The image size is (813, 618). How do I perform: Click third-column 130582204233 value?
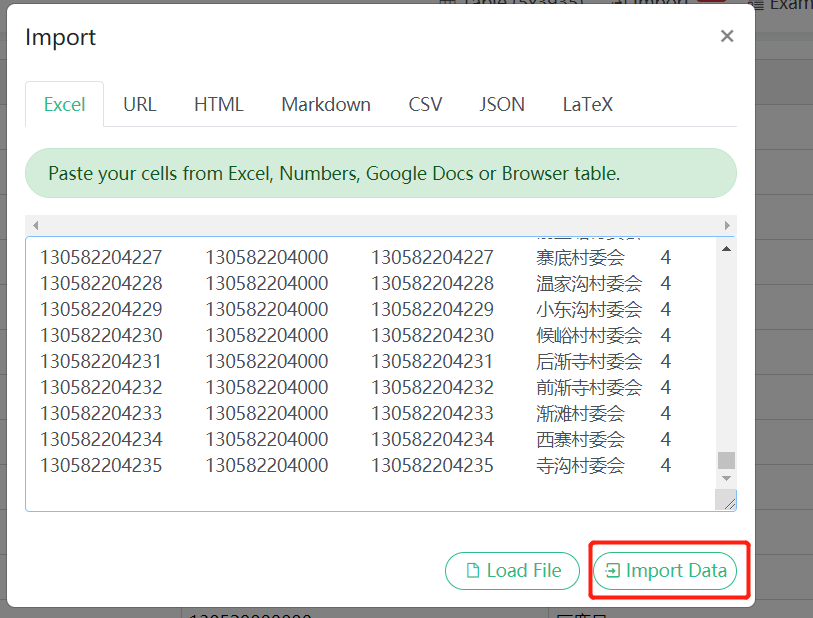[x=432, y=413]
